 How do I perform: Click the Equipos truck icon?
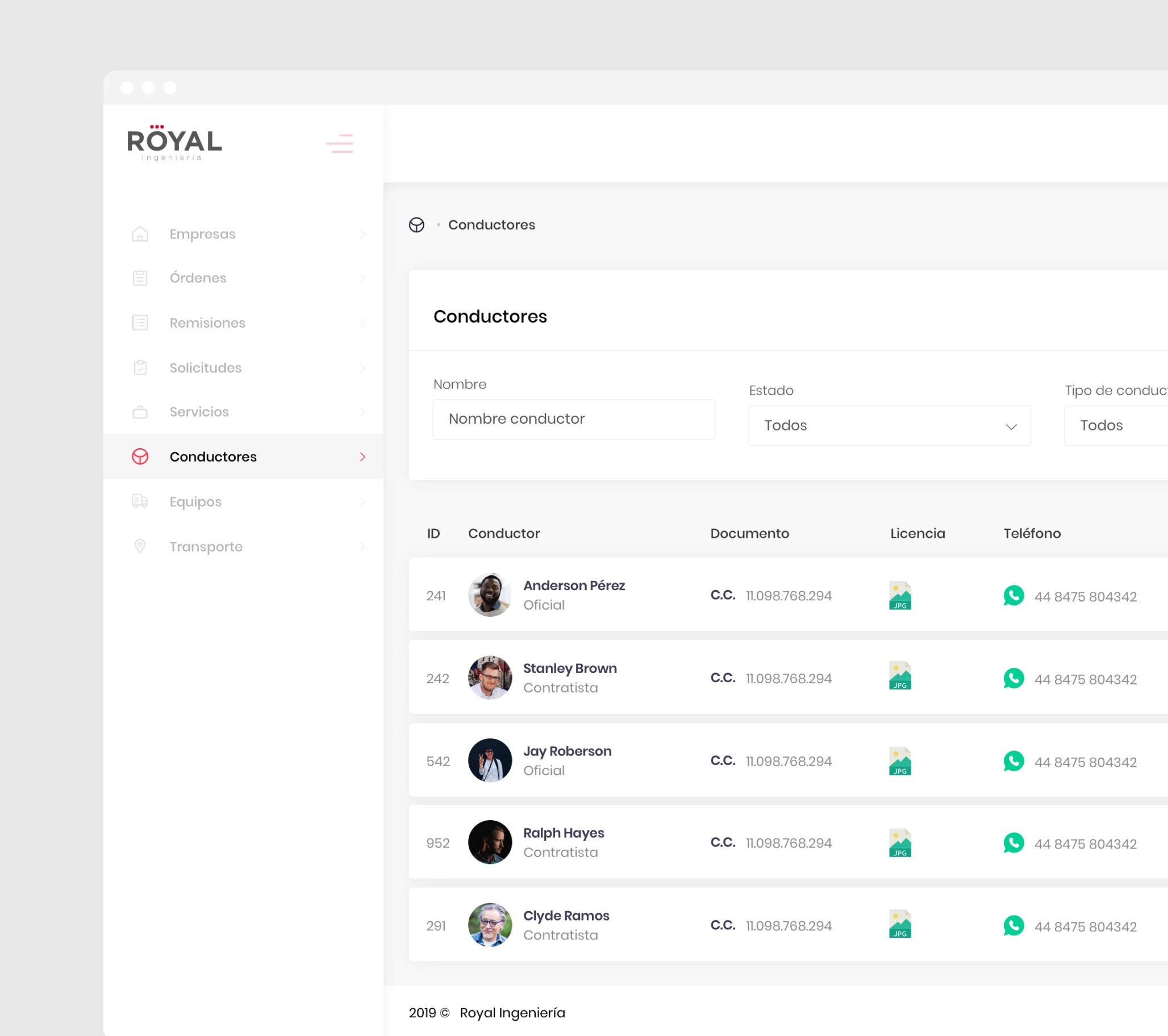pos(140,501)
